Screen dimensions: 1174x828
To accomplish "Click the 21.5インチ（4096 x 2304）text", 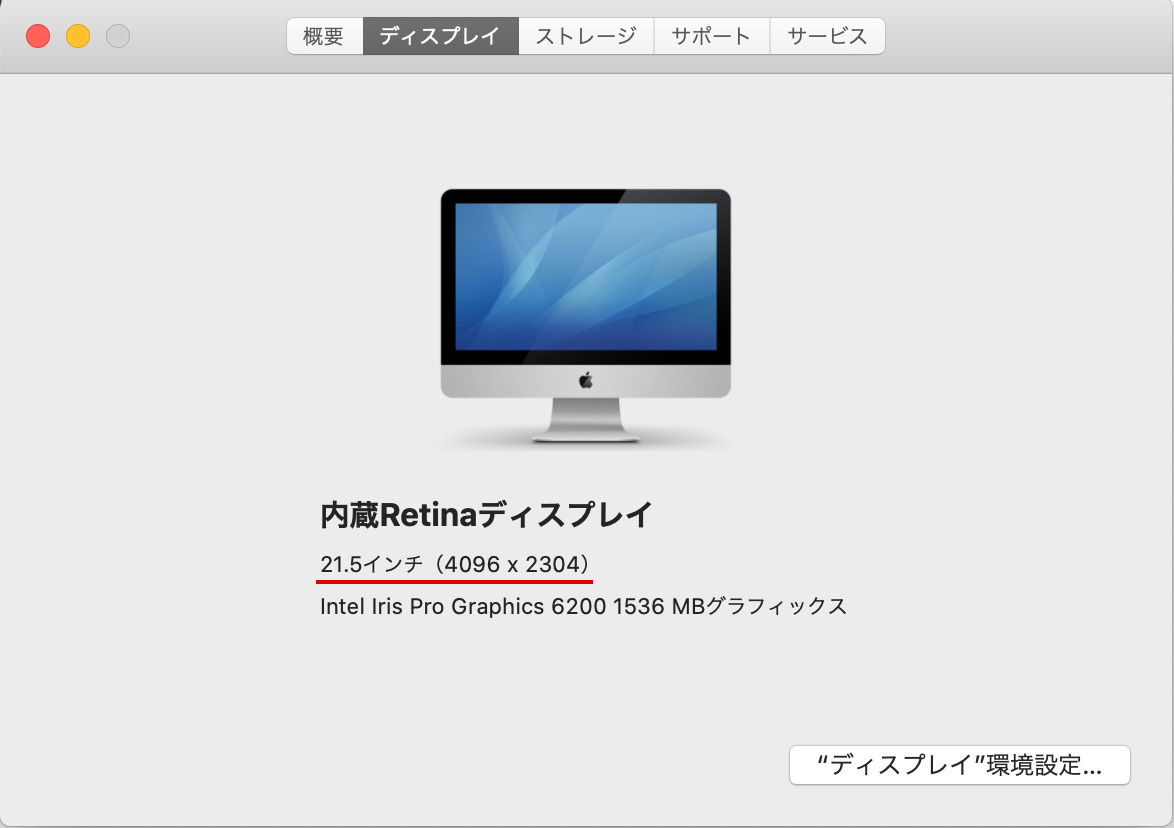I will point(455,564).
